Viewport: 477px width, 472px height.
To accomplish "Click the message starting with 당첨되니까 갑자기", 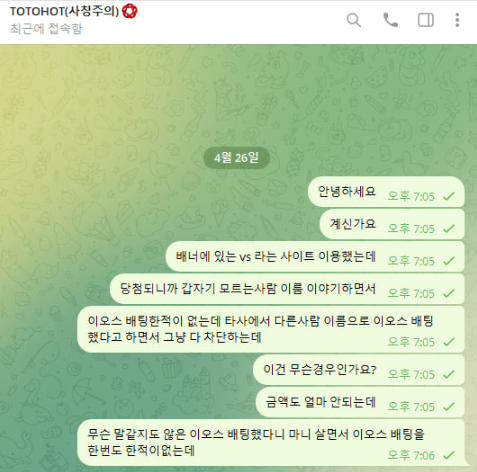I will pyautogui.click(x=287, y=289).
